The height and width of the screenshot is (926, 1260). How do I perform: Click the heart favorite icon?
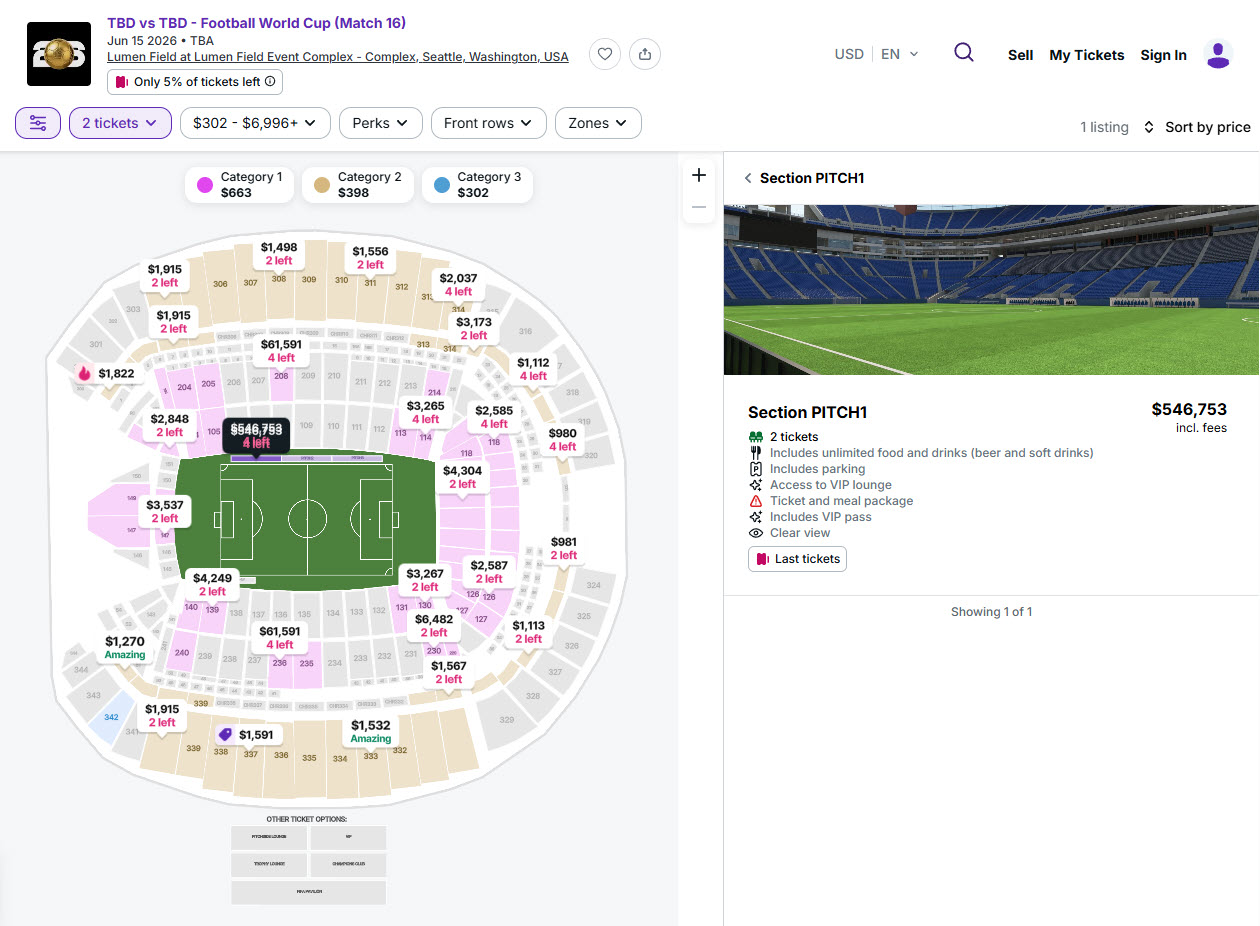click(605, 54)
